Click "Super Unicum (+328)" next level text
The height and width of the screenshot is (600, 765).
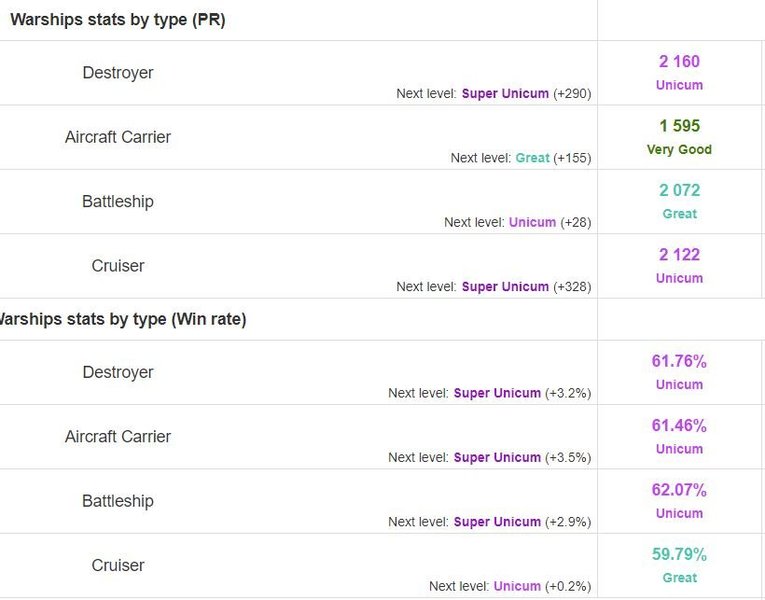point(526,286)
